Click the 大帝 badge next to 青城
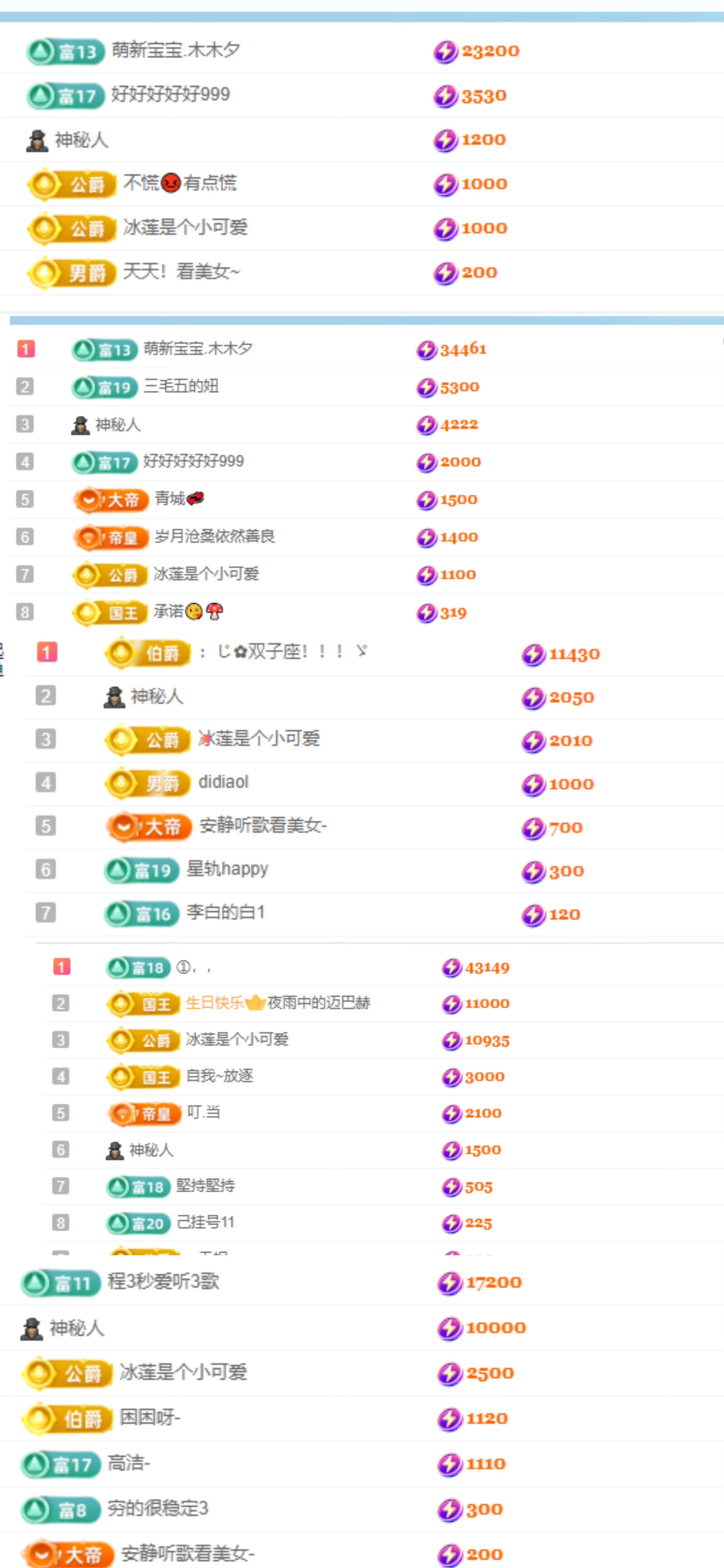 111,500
